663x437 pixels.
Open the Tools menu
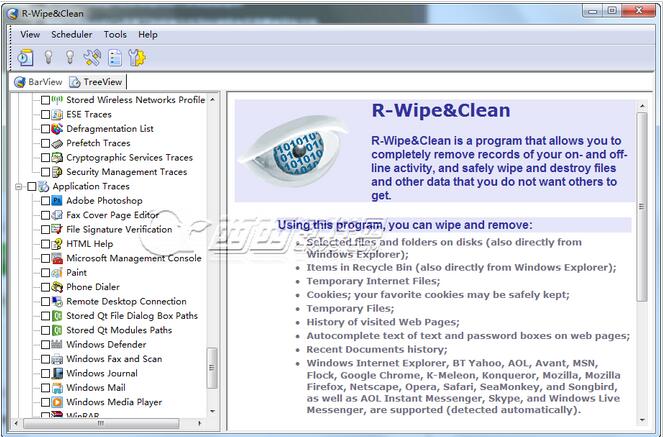click(x=115, y=35)
